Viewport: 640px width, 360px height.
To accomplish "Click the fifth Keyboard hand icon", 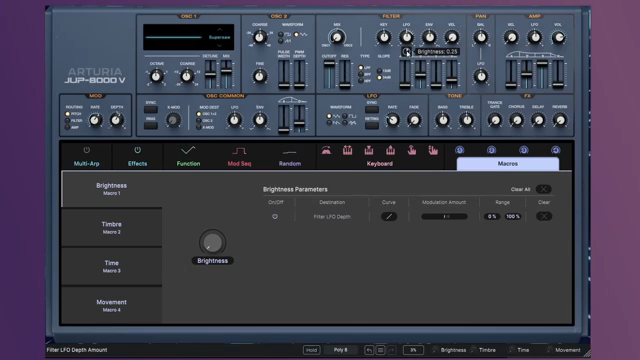I will [412, 150].
